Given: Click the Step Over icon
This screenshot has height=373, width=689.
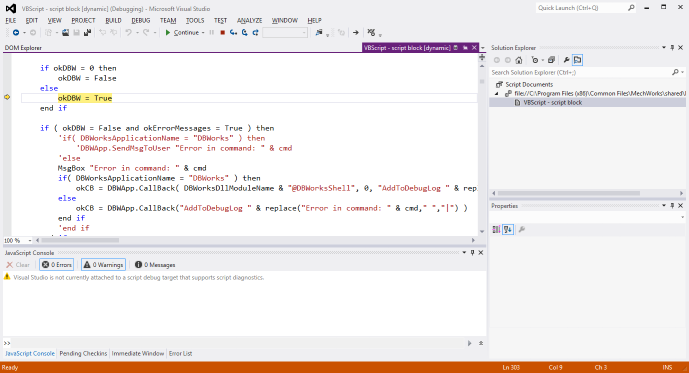Looking at the screenshot, I should click(244, 33).
